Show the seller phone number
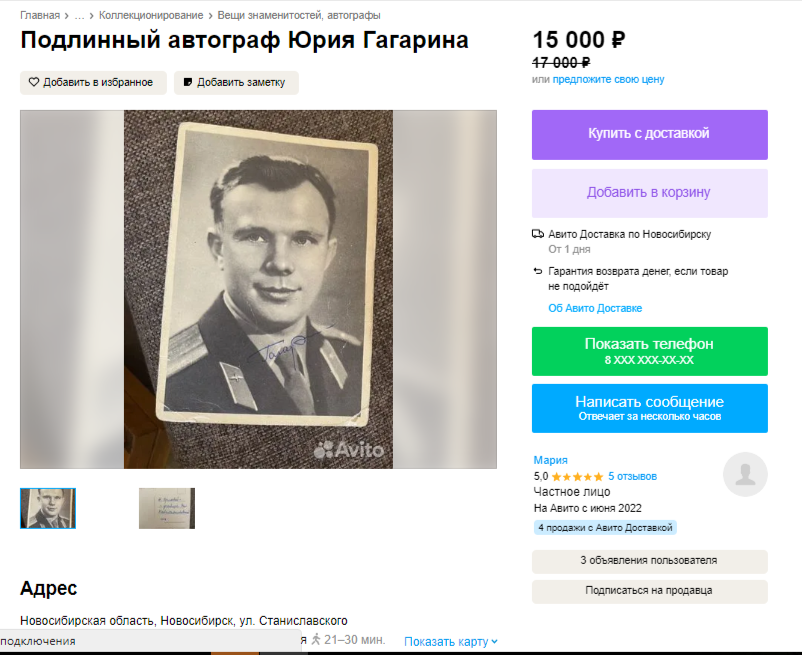This screenshot has height=655, width=802. [650, 351]
